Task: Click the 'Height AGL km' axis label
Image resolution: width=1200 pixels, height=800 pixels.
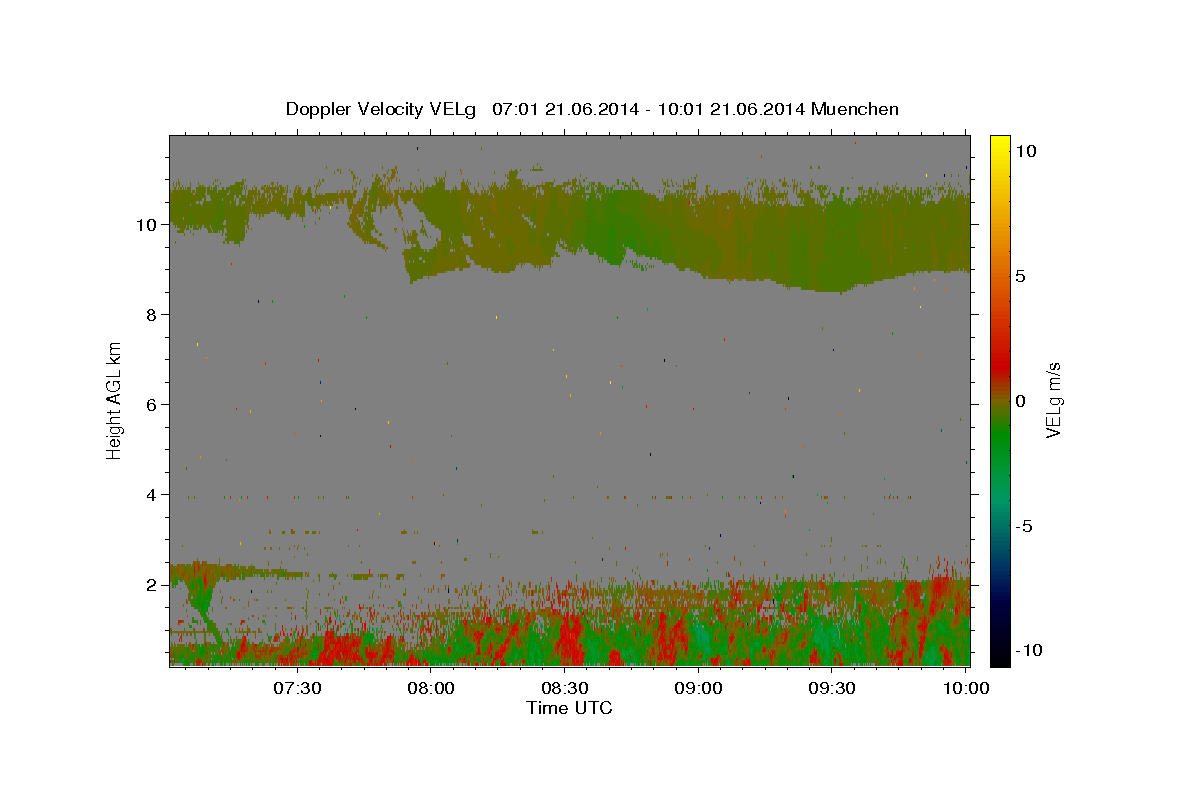Action: (x=114, y=401)
